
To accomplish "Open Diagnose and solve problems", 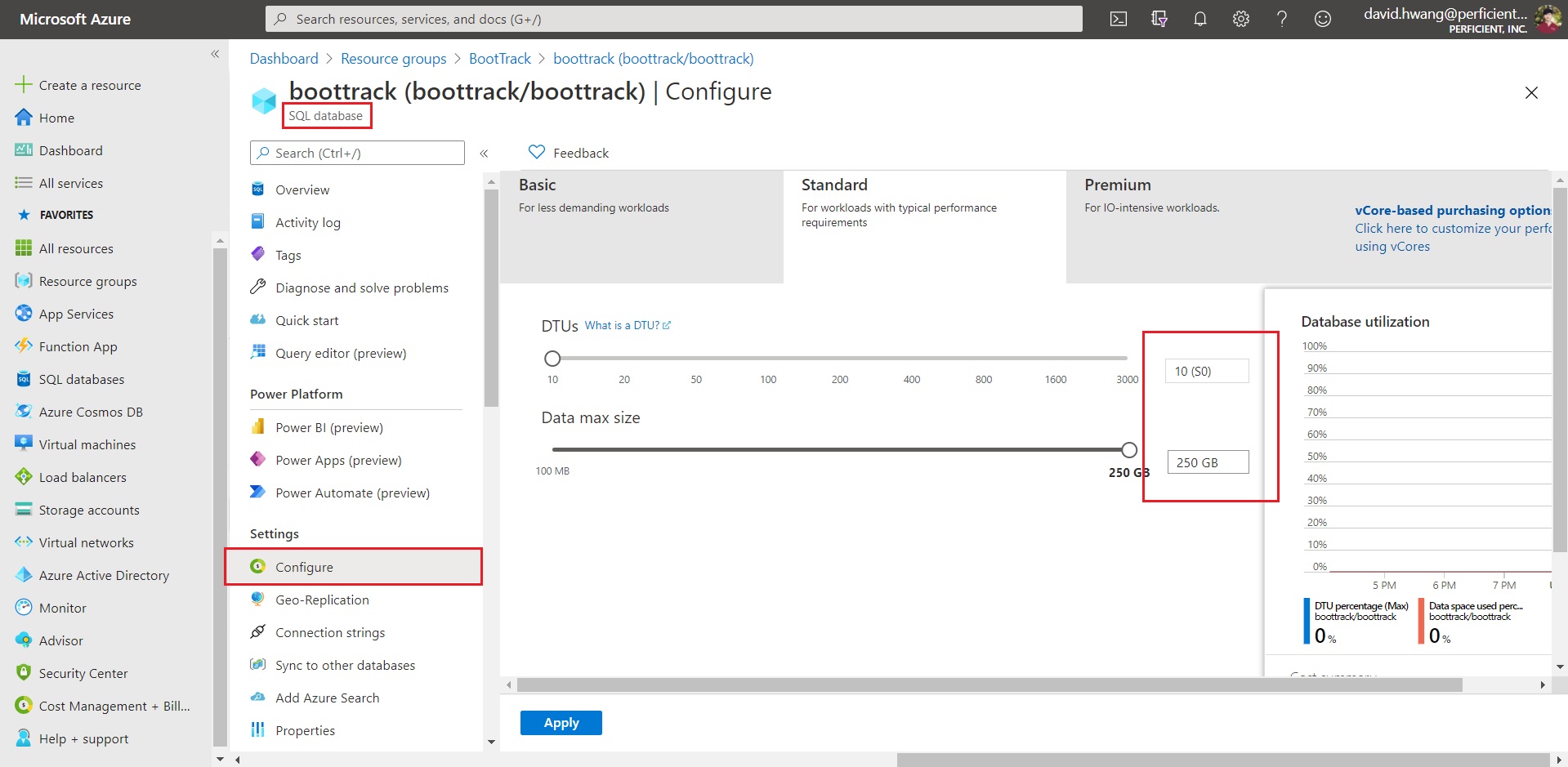I will coord(362,288).
